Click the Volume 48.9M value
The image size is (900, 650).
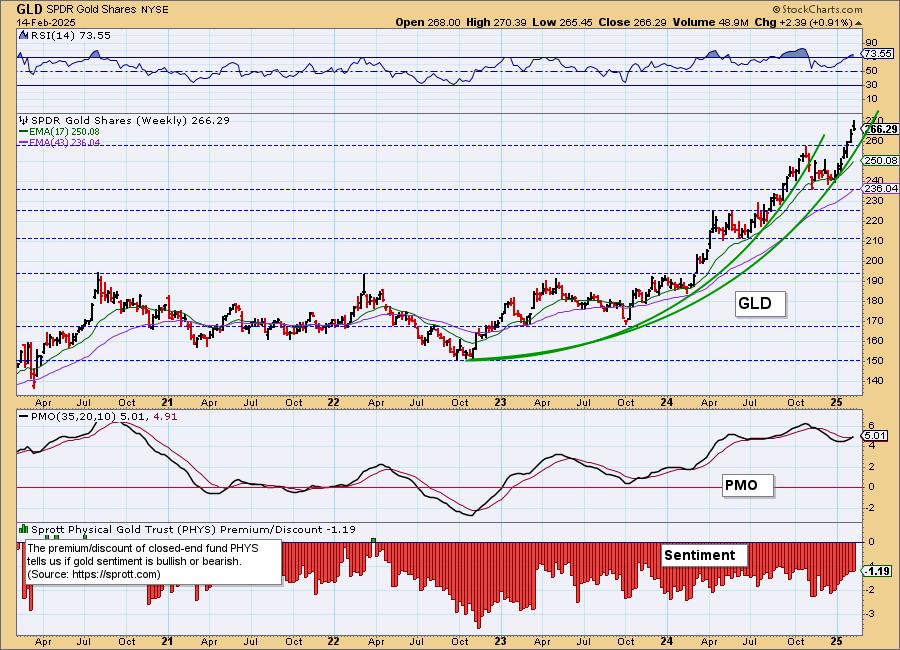click(x=711, y=22)
